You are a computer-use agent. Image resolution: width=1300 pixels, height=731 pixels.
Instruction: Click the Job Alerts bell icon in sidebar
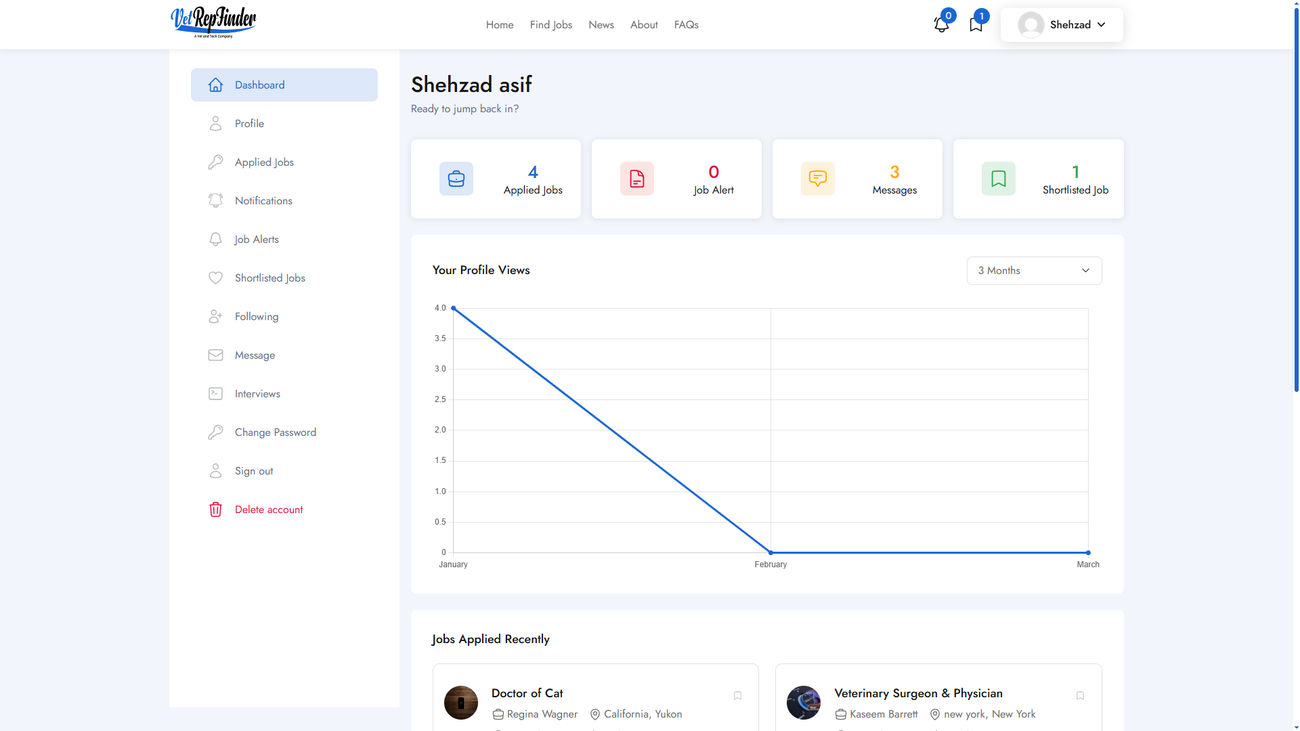(x=215, y=240)
